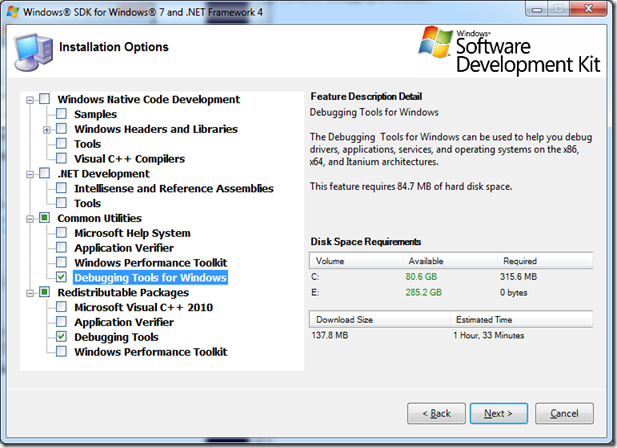Check Windows Performance Toolkit under Redistributable Packages

(x=61, y=351)
